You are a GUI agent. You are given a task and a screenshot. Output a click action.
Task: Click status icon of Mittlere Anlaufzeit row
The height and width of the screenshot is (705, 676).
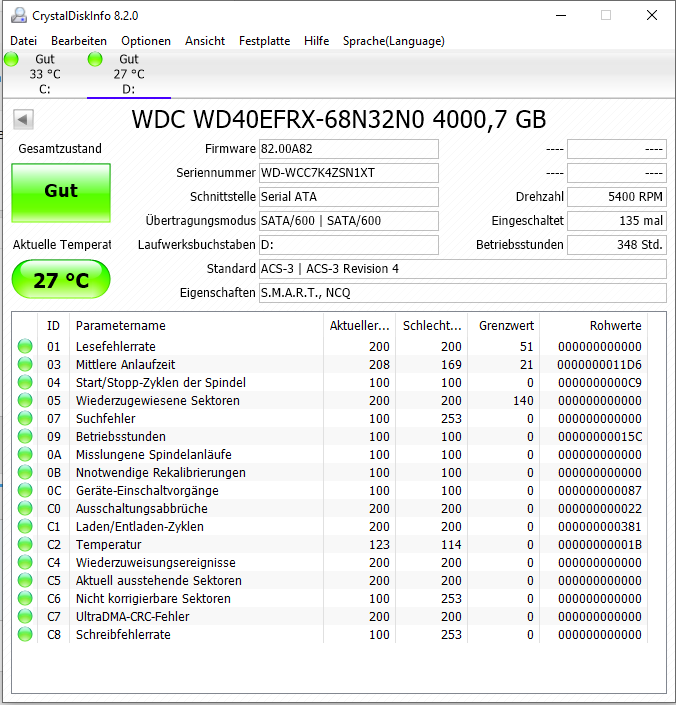[25, 364]
